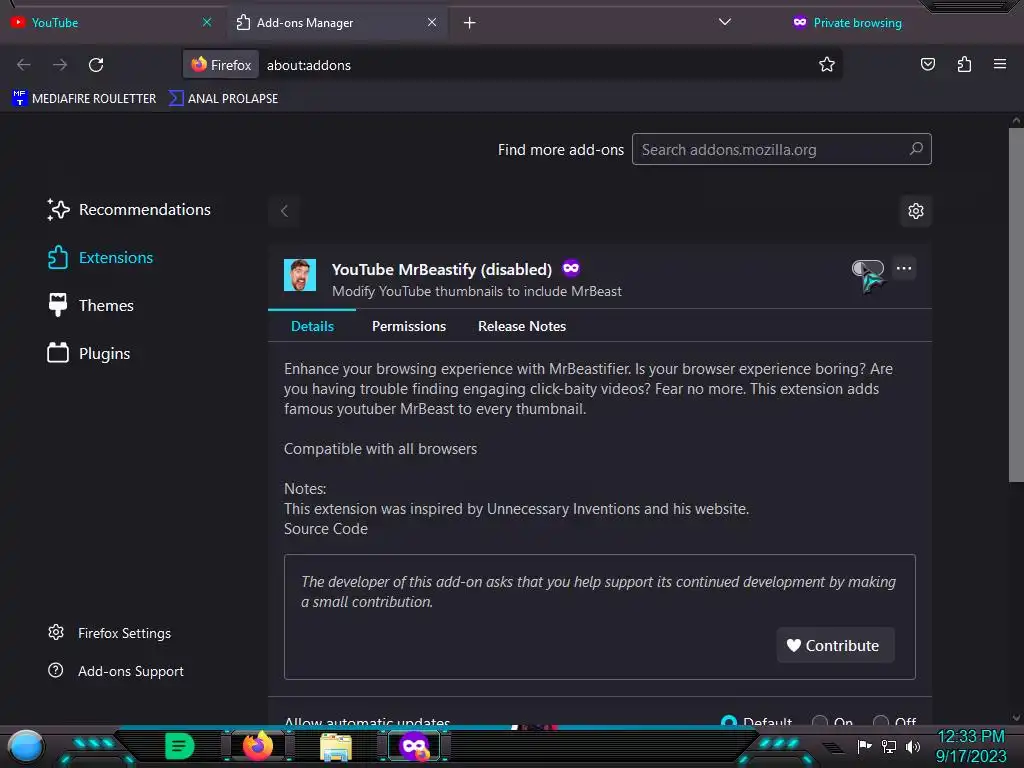
Task: Open private Firefox window on taskbar
Action: tap(414, 746)
